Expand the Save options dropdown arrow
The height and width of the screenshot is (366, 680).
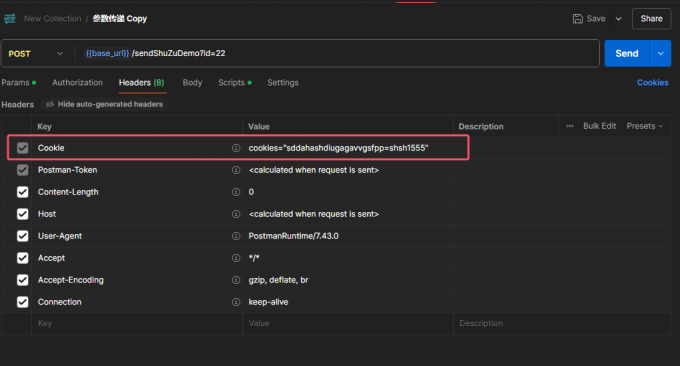tap(619, 19)
